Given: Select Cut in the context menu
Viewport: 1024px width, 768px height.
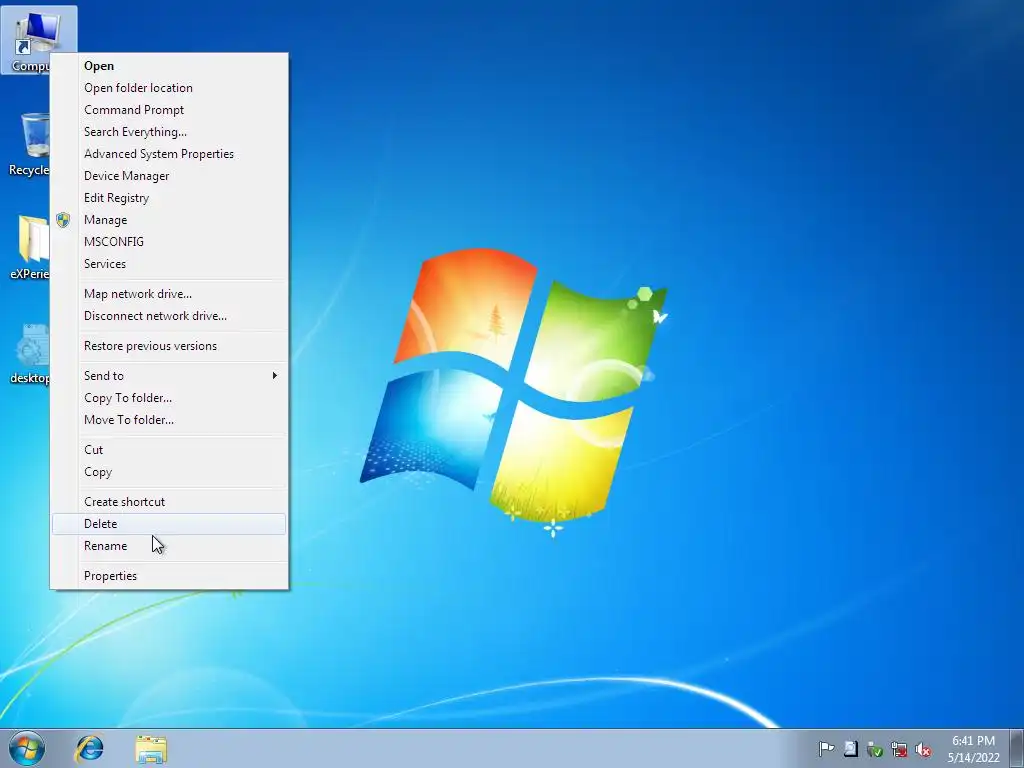Looking at the screenshot, I should (169, 450).
